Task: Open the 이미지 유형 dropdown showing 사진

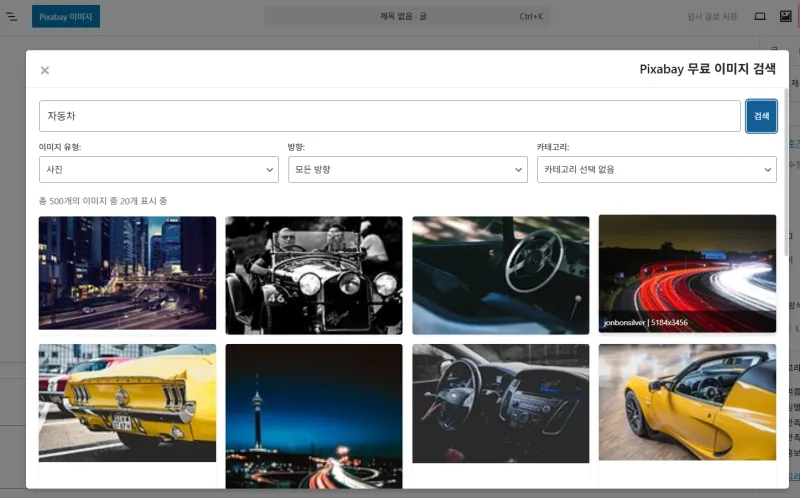Action: click(158, 170)
